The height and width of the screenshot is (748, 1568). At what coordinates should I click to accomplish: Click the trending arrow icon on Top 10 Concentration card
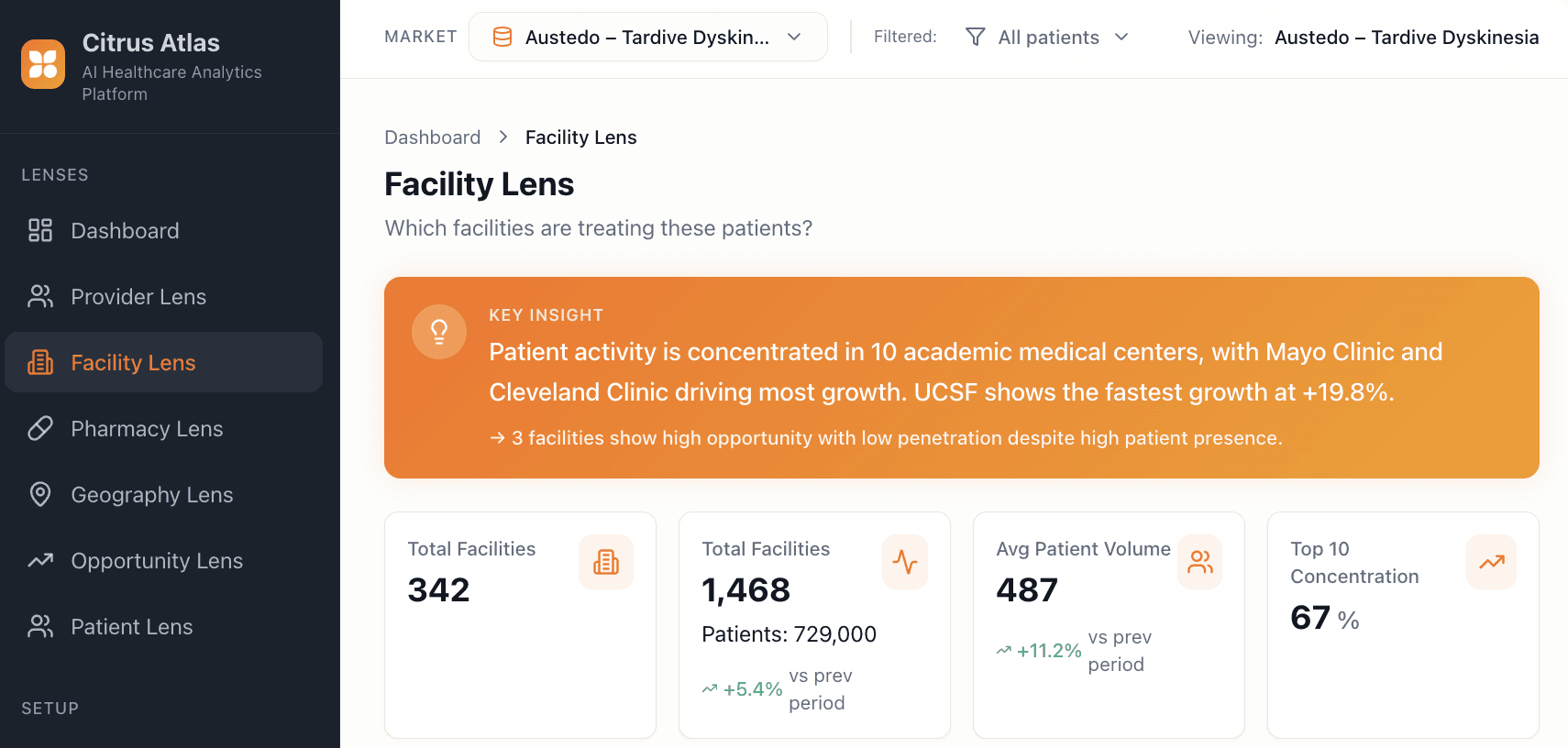(1492, 562)
